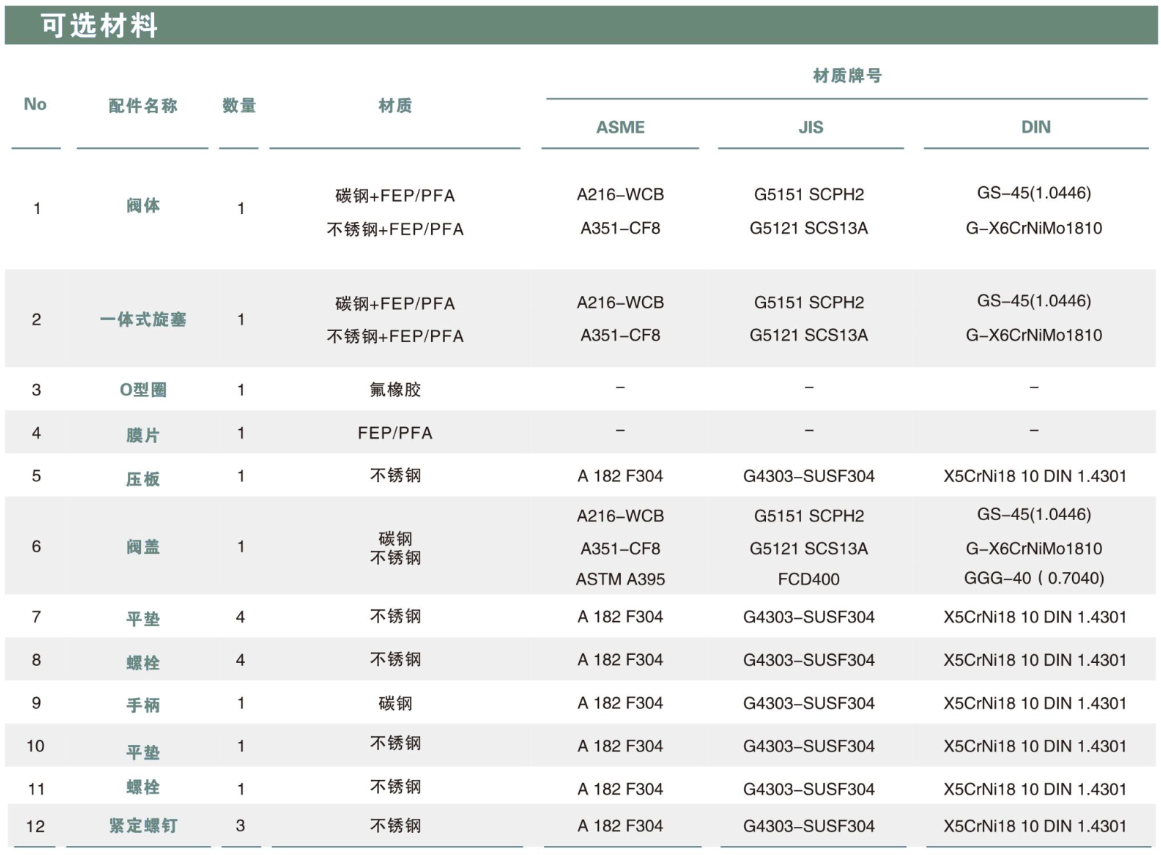Screen dimensions: 1161x855
Task: Click the GGG-40 (0.7040) cell
Action: pyautogui.click(x=1034, y=579)
